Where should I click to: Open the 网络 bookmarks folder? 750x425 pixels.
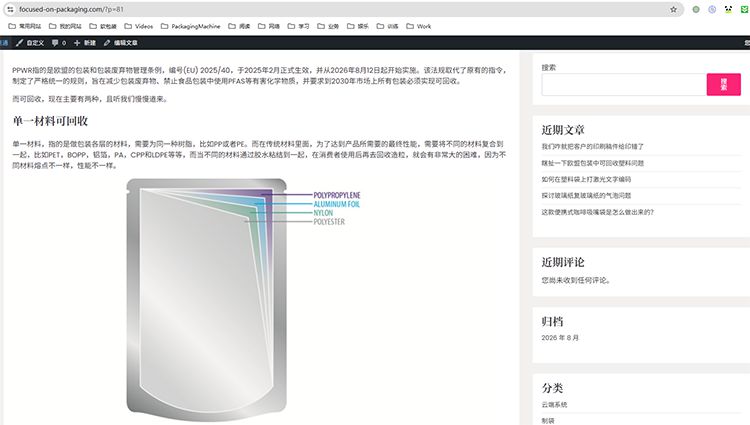[x=269, y=26]
